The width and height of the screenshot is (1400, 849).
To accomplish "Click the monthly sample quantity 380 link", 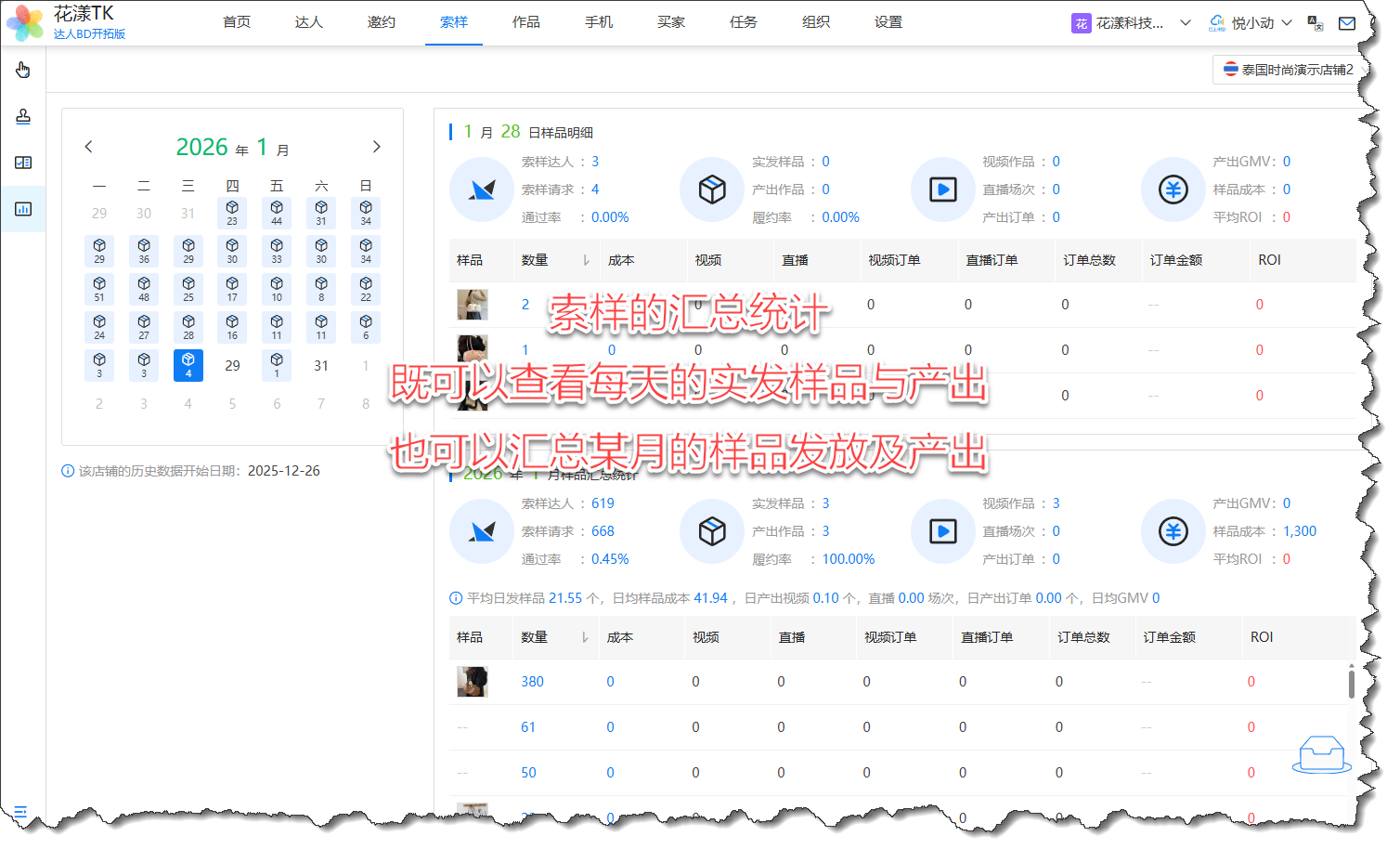I will pos(532,682).
